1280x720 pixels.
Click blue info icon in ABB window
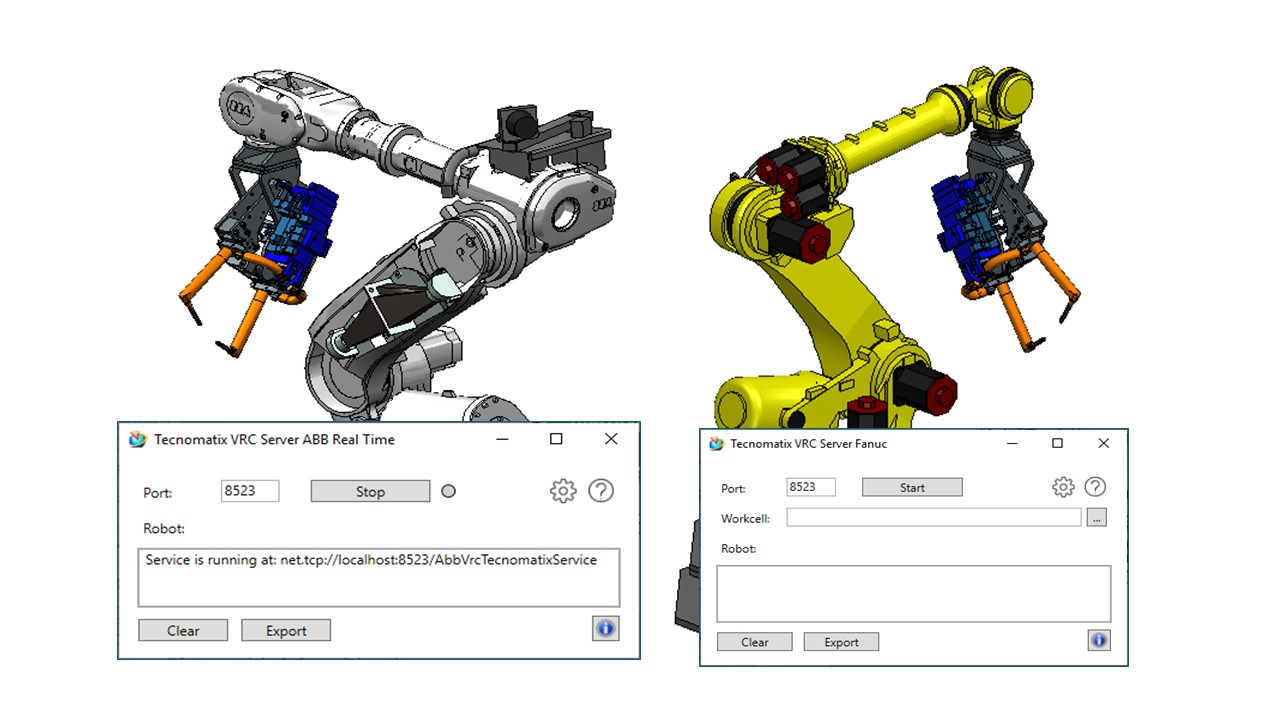coord(605,628)
